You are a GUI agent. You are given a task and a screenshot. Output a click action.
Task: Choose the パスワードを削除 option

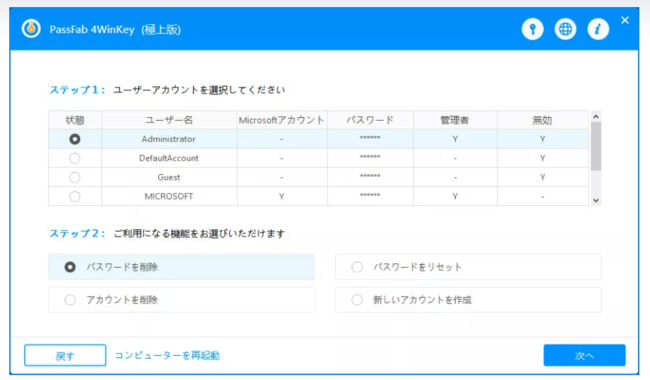182,267
